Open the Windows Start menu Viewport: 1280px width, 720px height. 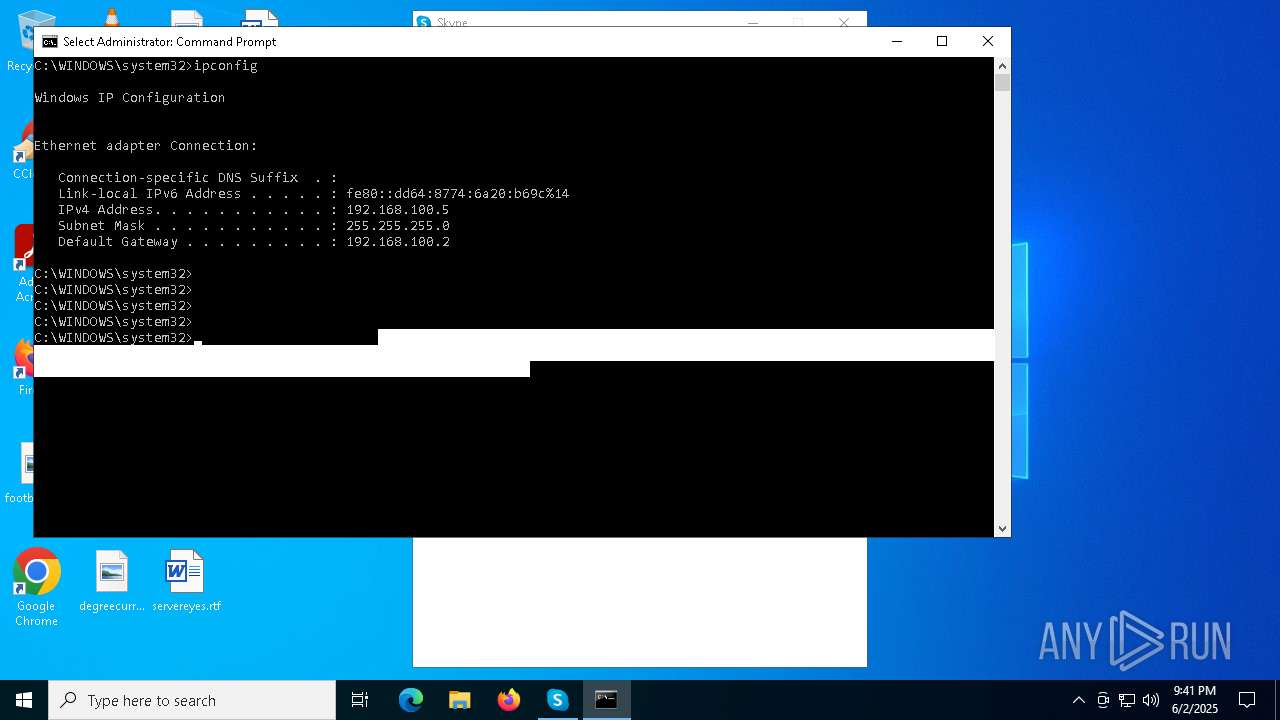pyautogui.click(x=24, y=700)
